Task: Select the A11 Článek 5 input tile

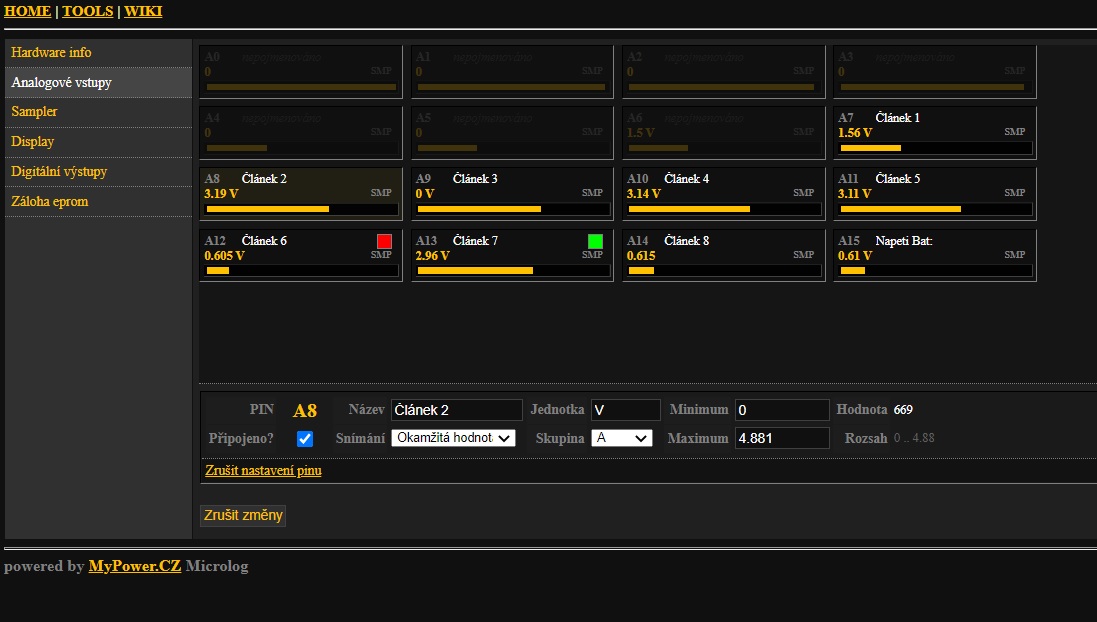Action: [934, 194]
